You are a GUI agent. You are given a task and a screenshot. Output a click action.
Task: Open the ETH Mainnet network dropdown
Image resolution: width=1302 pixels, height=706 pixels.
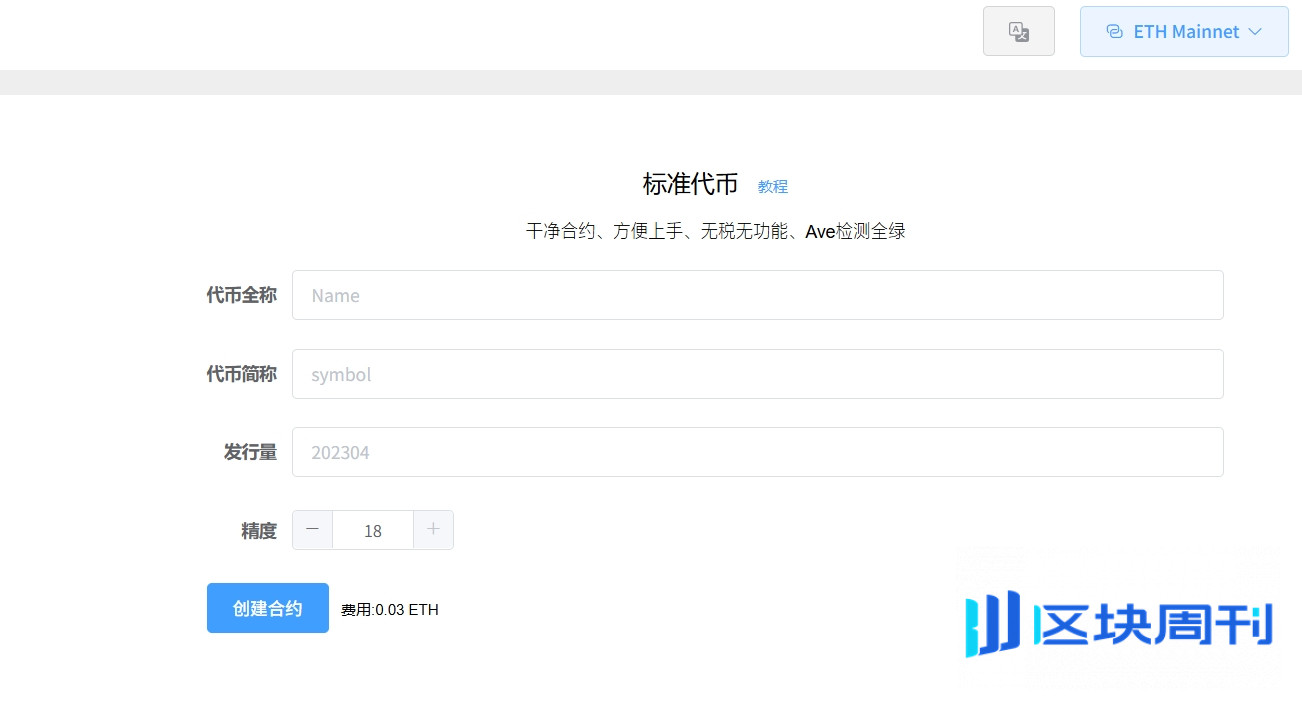(1184, 32)
